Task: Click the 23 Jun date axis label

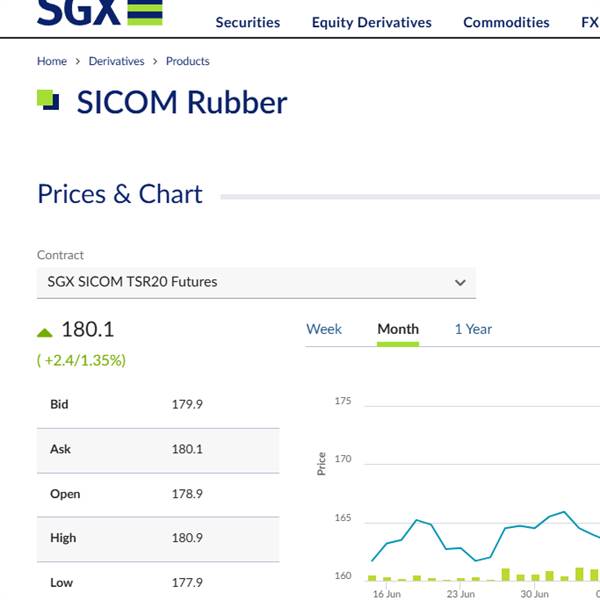Action: [461, 594]
